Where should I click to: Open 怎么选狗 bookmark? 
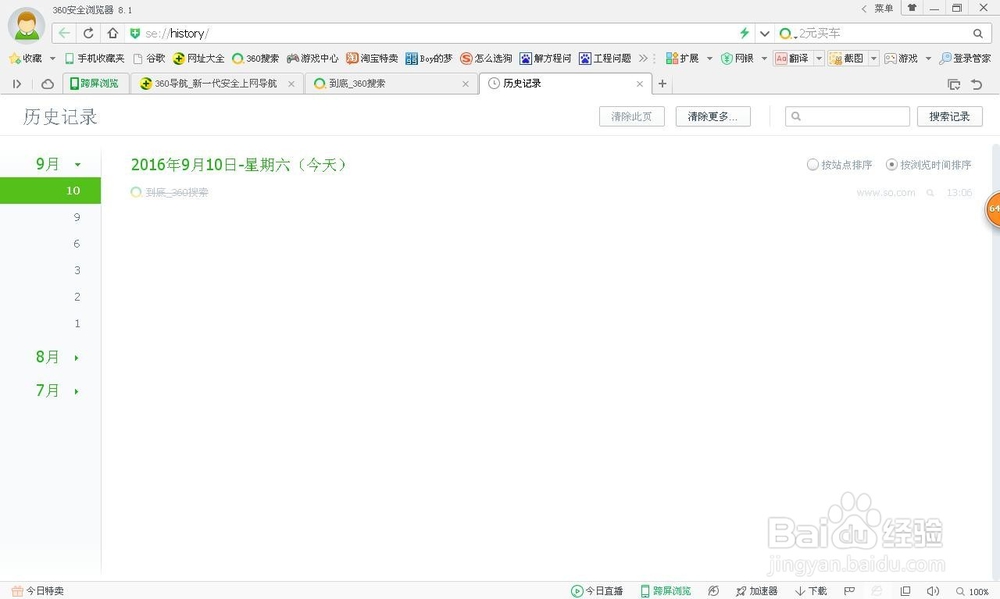486,58
